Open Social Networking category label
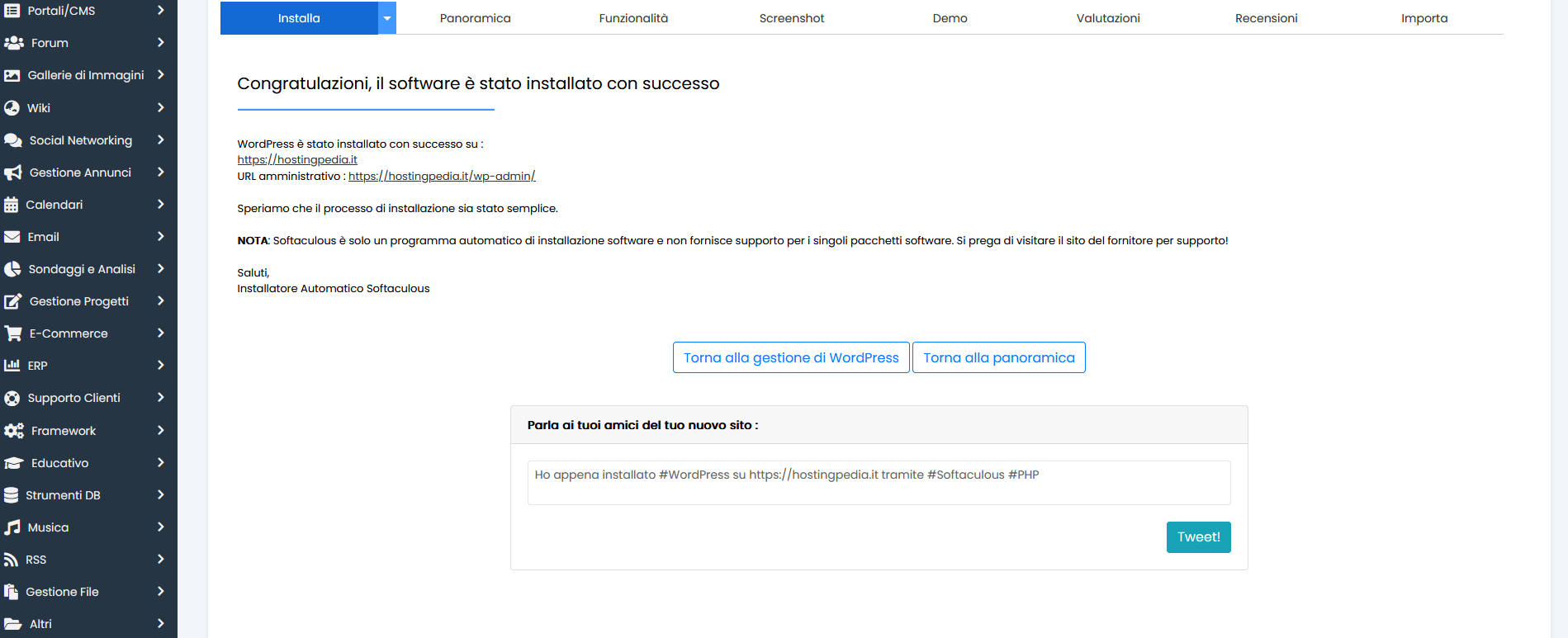This screenshot has height=638, width=1568. point(81,140)
